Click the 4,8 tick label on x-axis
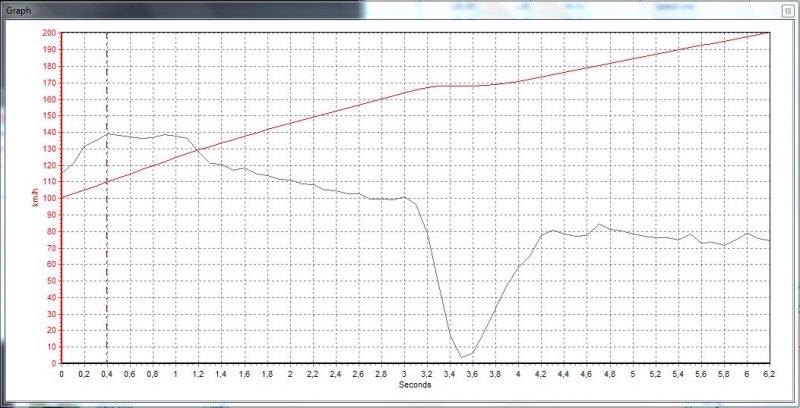Image resolution: width=800 pixels, height=408 pixels. click(x=610, y=374)
